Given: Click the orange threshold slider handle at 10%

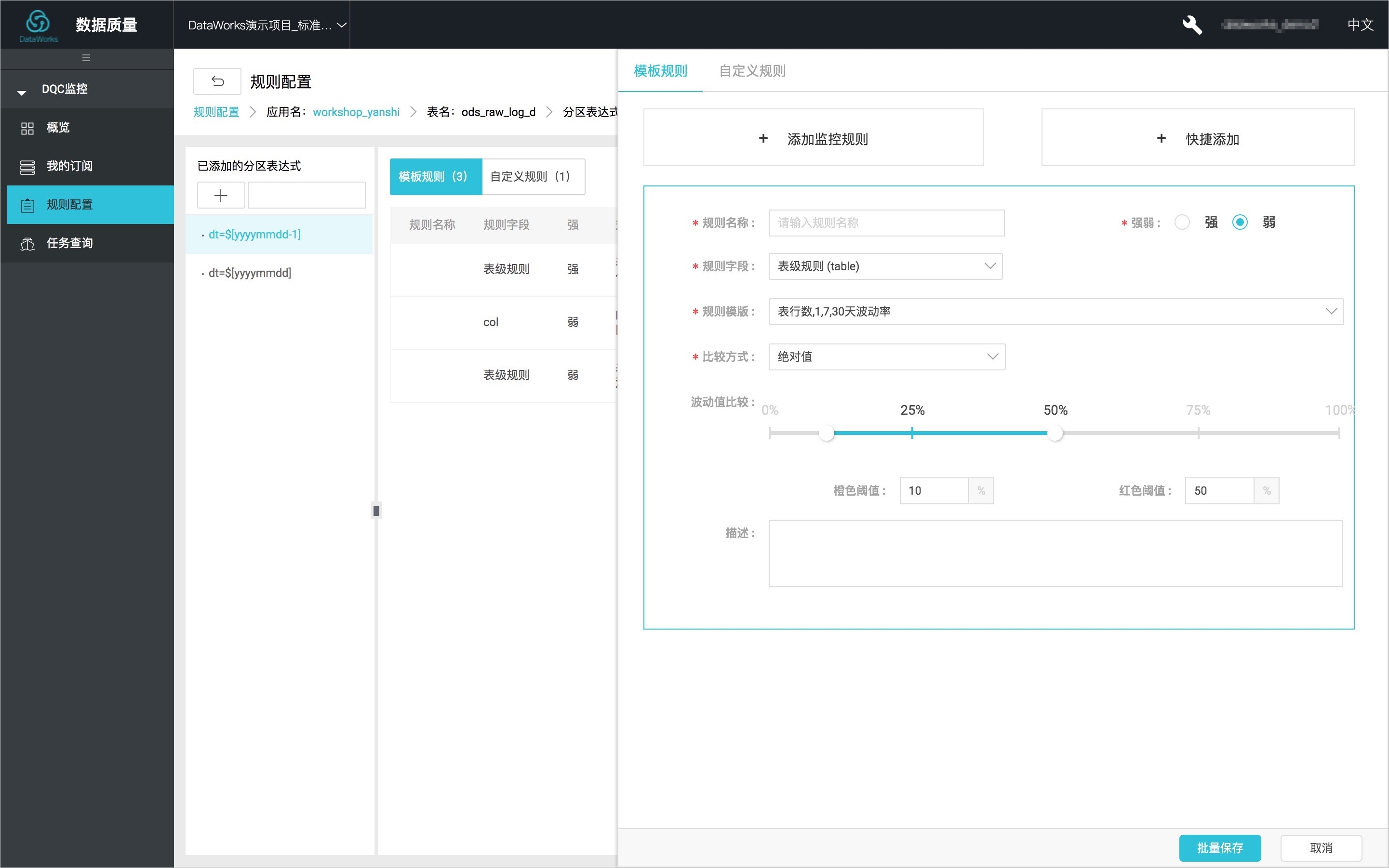Looking at the screenshot, I should tap(826, 434).
